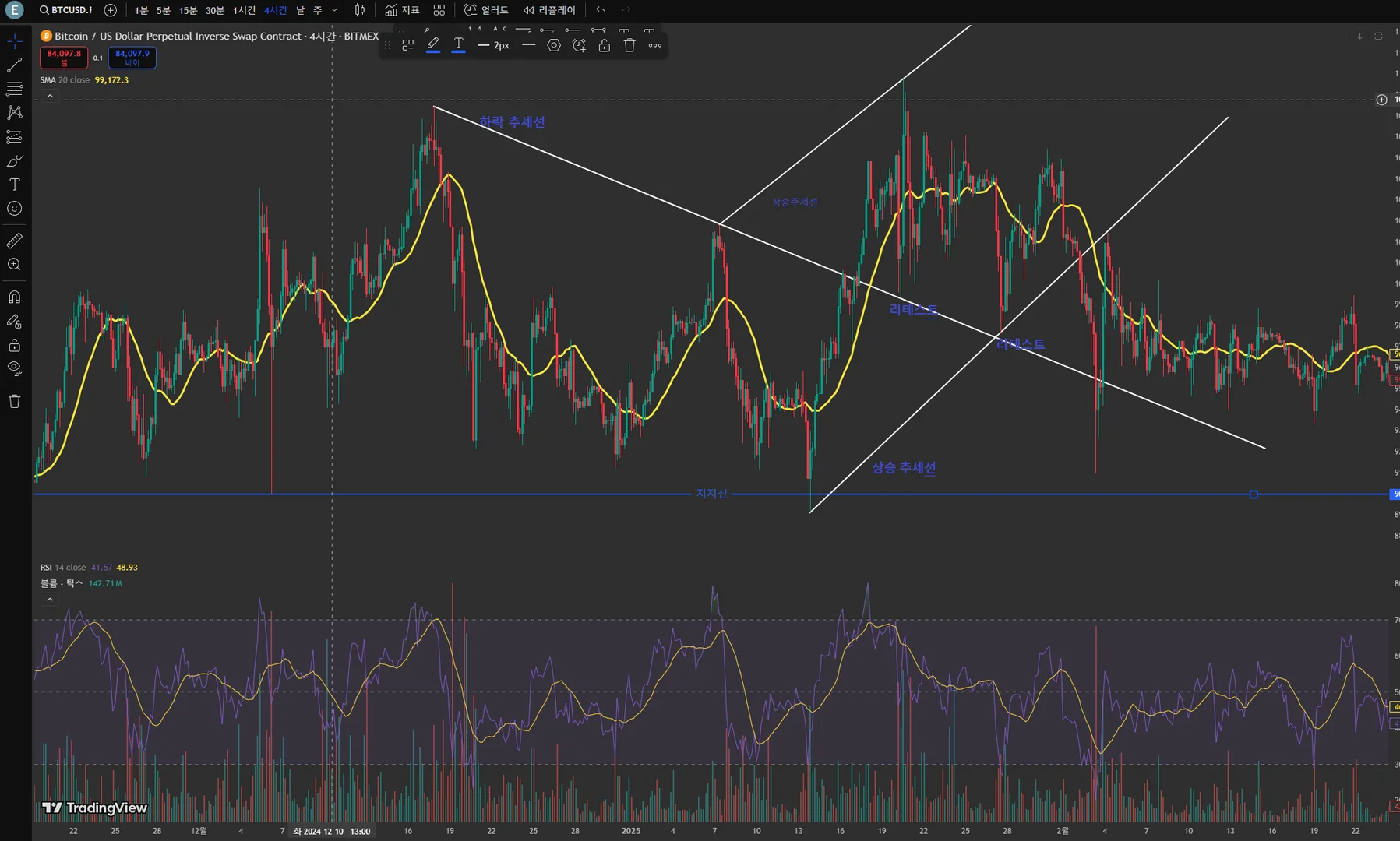Change the line color with the pencil swatch
1400x841 pixels.
click(433, 45)
